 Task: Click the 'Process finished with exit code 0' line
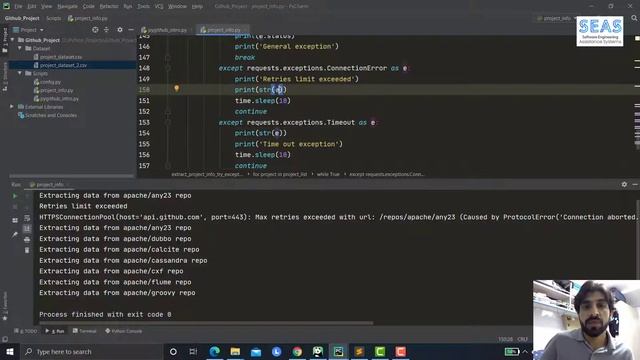coord(105,314)
